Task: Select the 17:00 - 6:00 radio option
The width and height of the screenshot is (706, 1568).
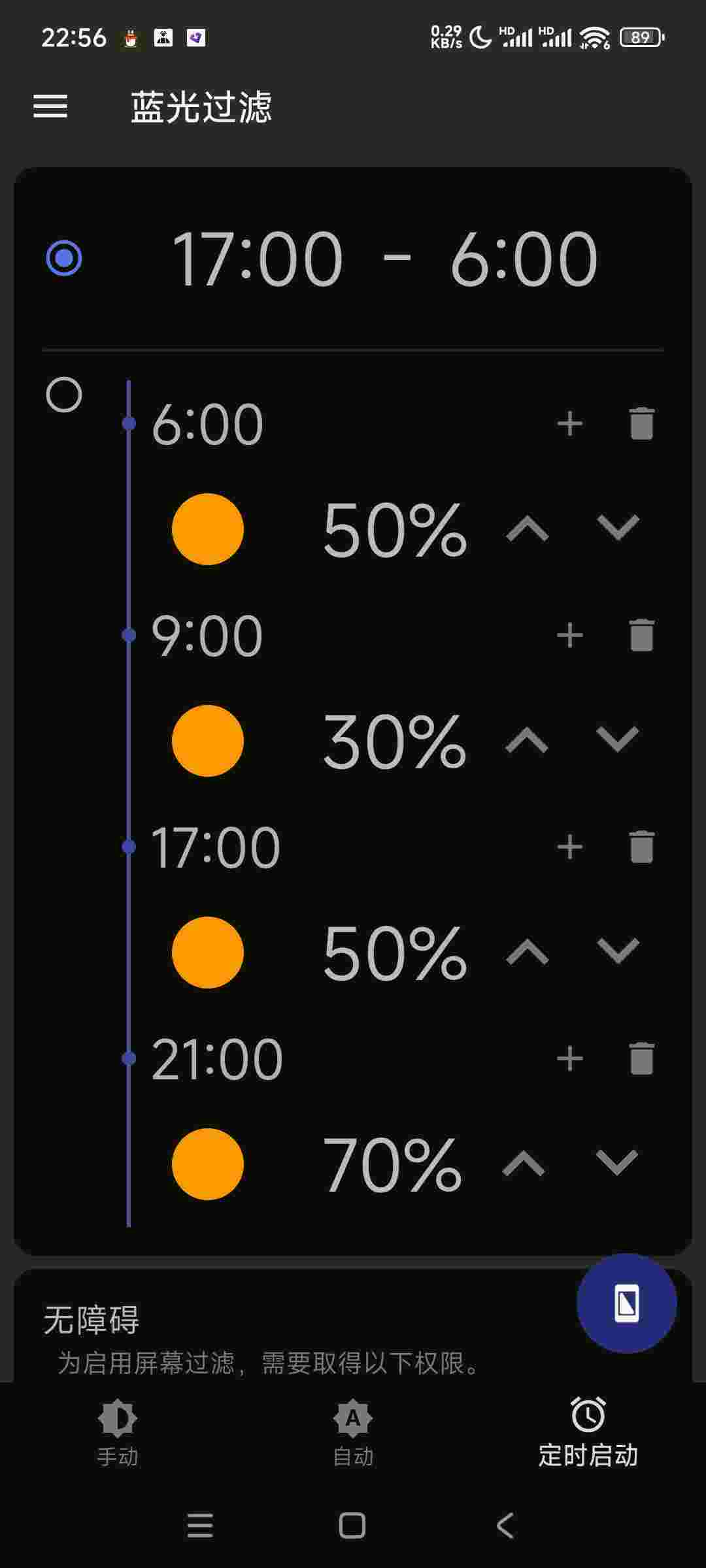Action: pos(64,258)
